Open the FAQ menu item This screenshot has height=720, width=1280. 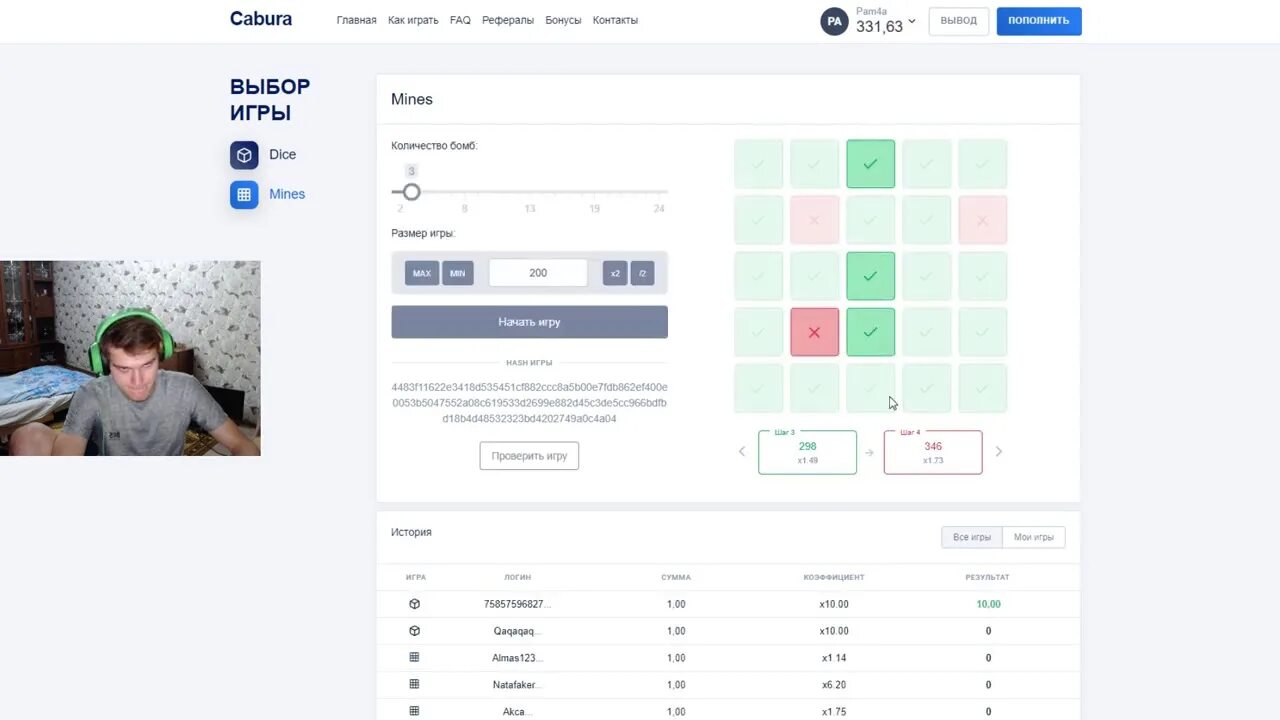coord(460,20)
